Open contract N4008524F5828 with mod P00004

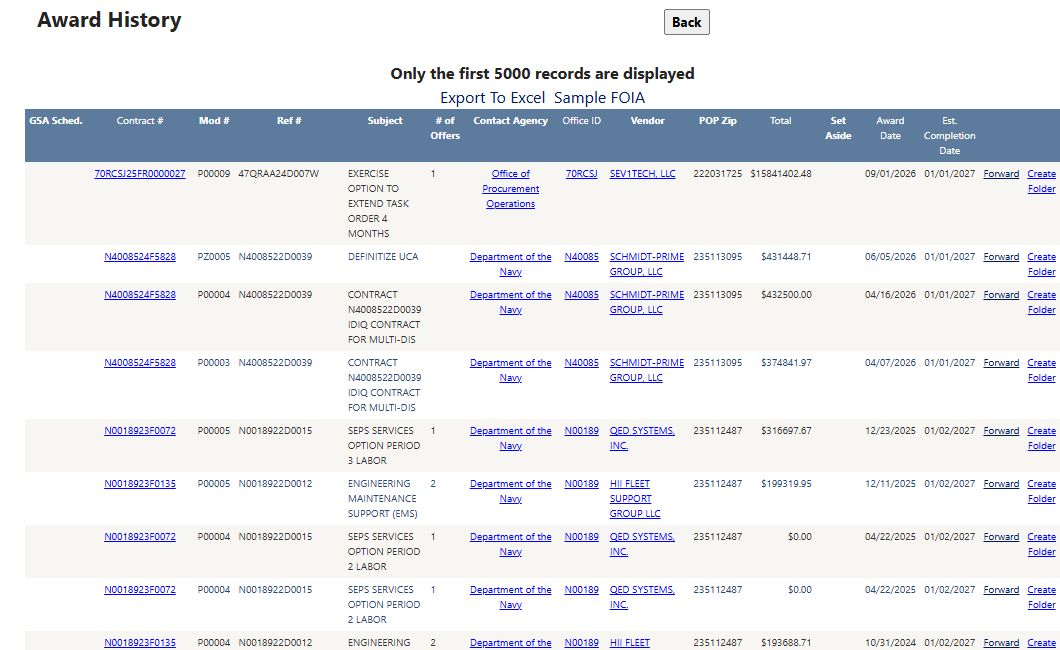click(x=140, y=295)
